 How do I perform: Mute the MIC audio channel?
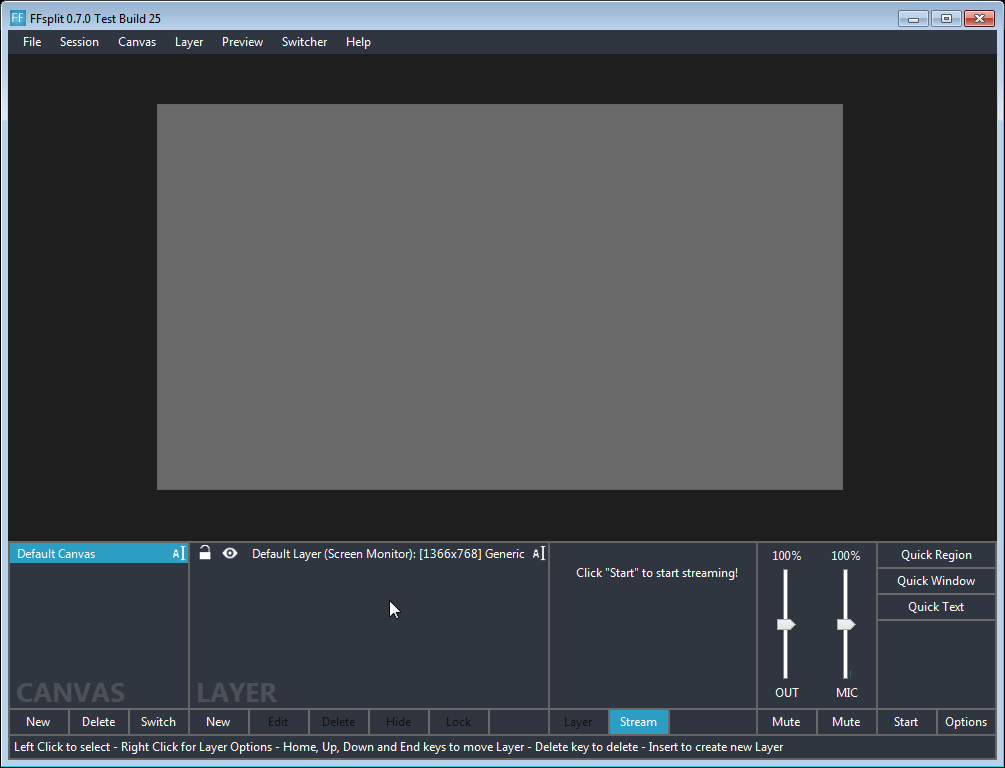tap(846, 722)
